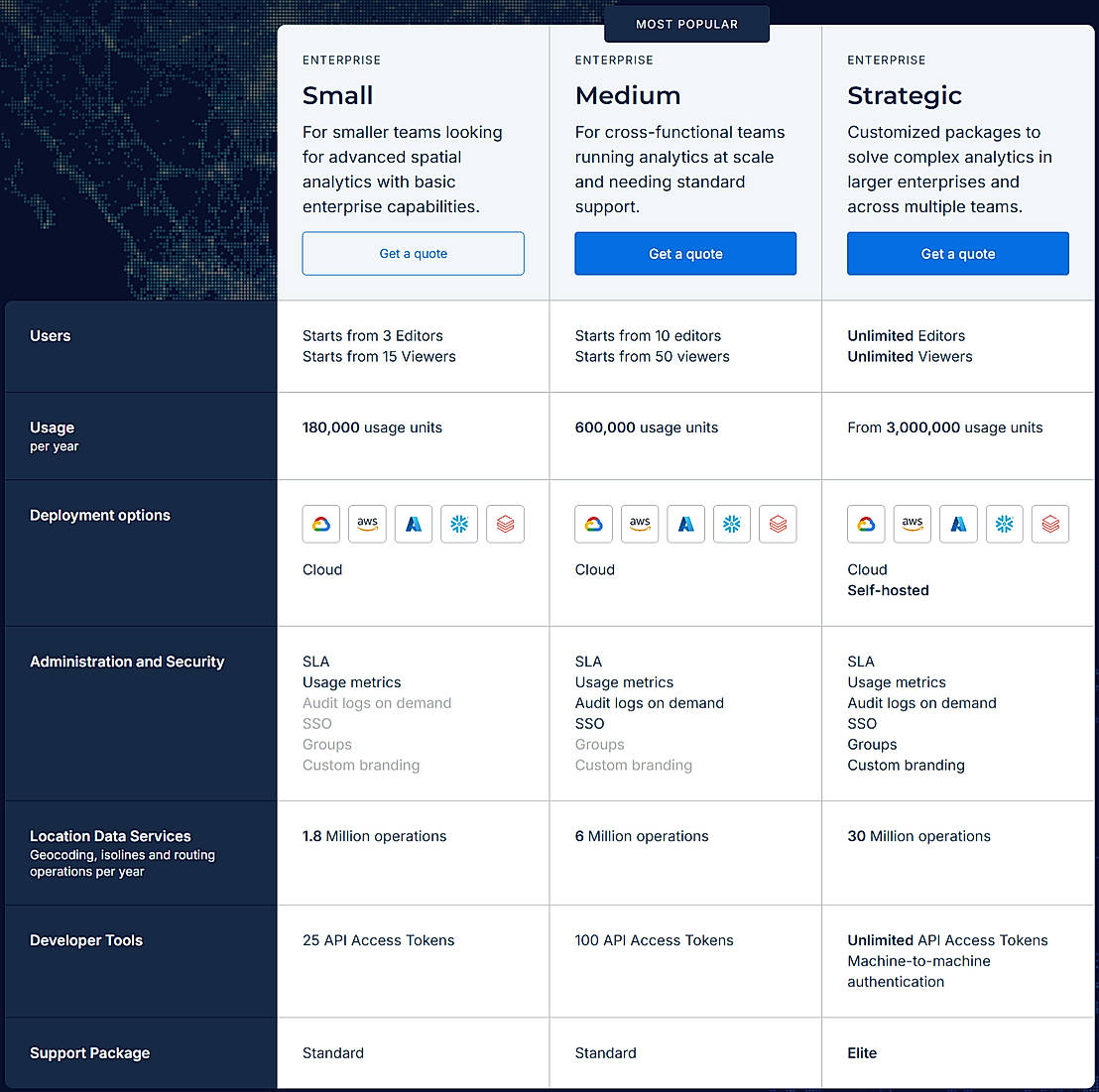Click Snowflake icon in Small plan
1099x1092 pixels.
click(x=459, y=524)
